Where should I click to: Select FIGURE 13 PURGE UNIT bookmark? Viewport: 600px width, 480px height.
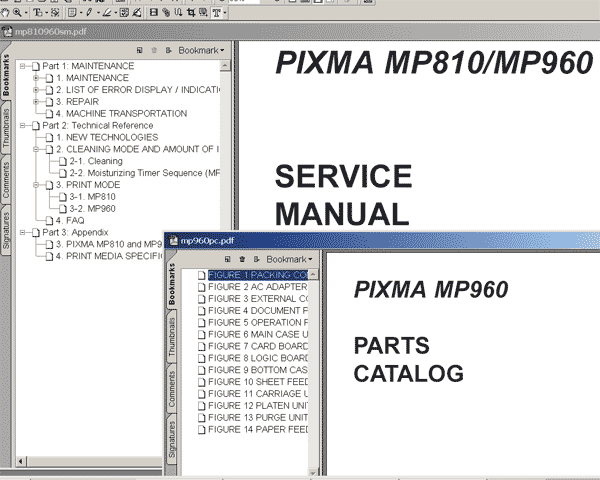pos(258,418)
